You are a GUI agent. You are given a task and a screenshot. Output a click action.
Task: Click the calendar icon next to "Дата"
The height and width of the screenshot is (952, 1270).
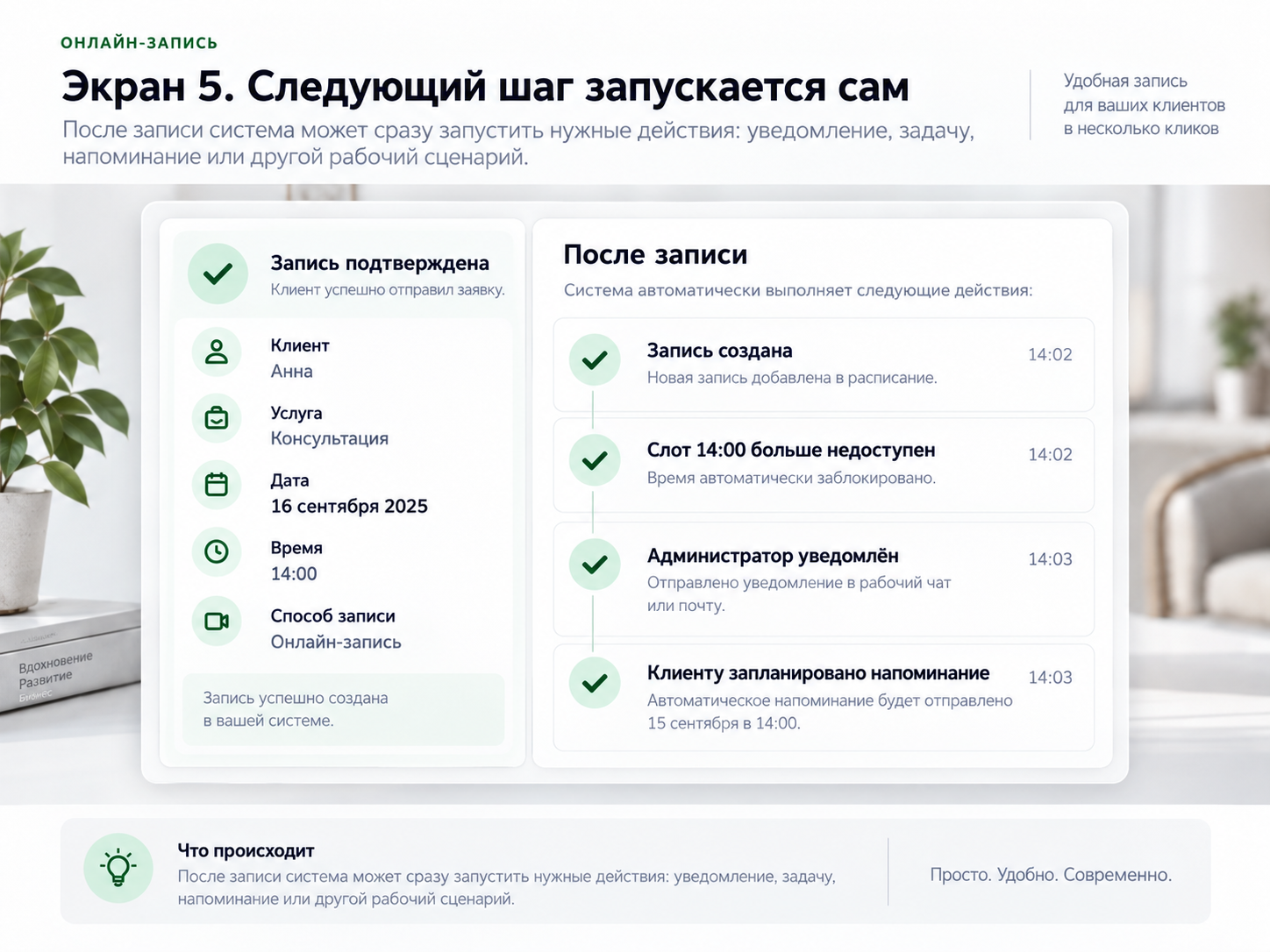click(x=217, y=484)
